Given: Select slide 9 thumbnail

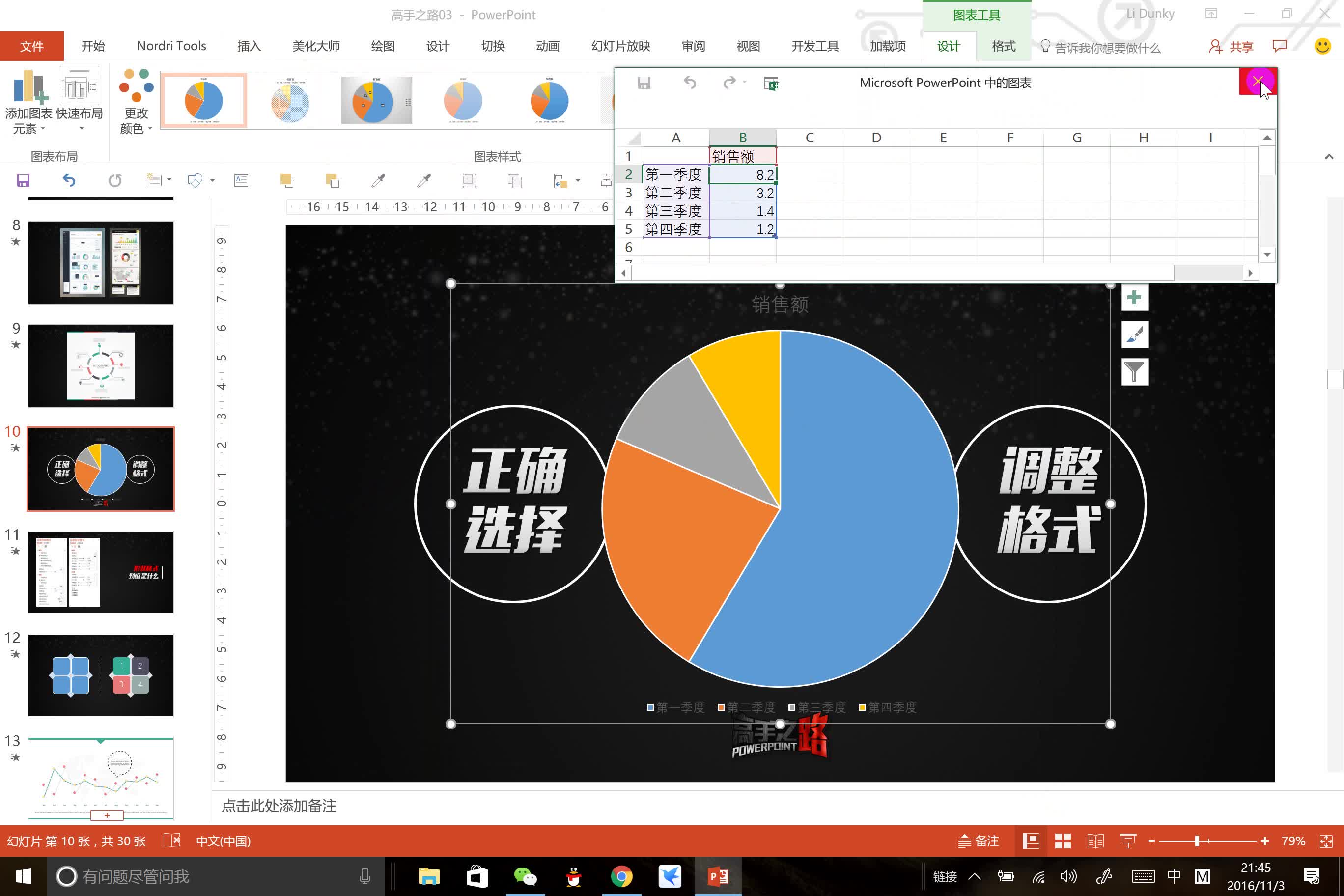Looking at the screenshot, I should click(x=101, y=365).
